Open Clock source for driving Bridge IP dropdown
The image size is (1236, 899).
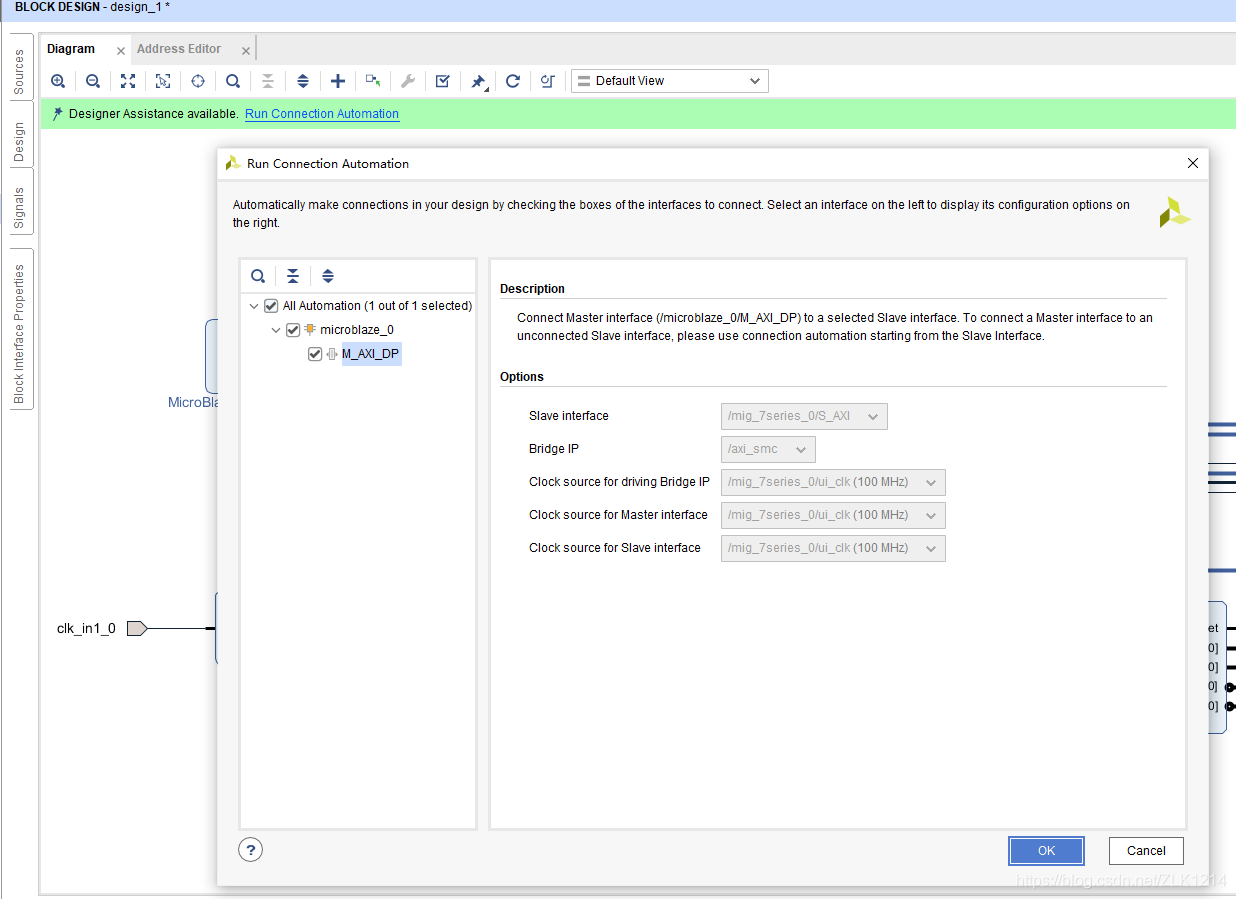(x=833, y=482)
